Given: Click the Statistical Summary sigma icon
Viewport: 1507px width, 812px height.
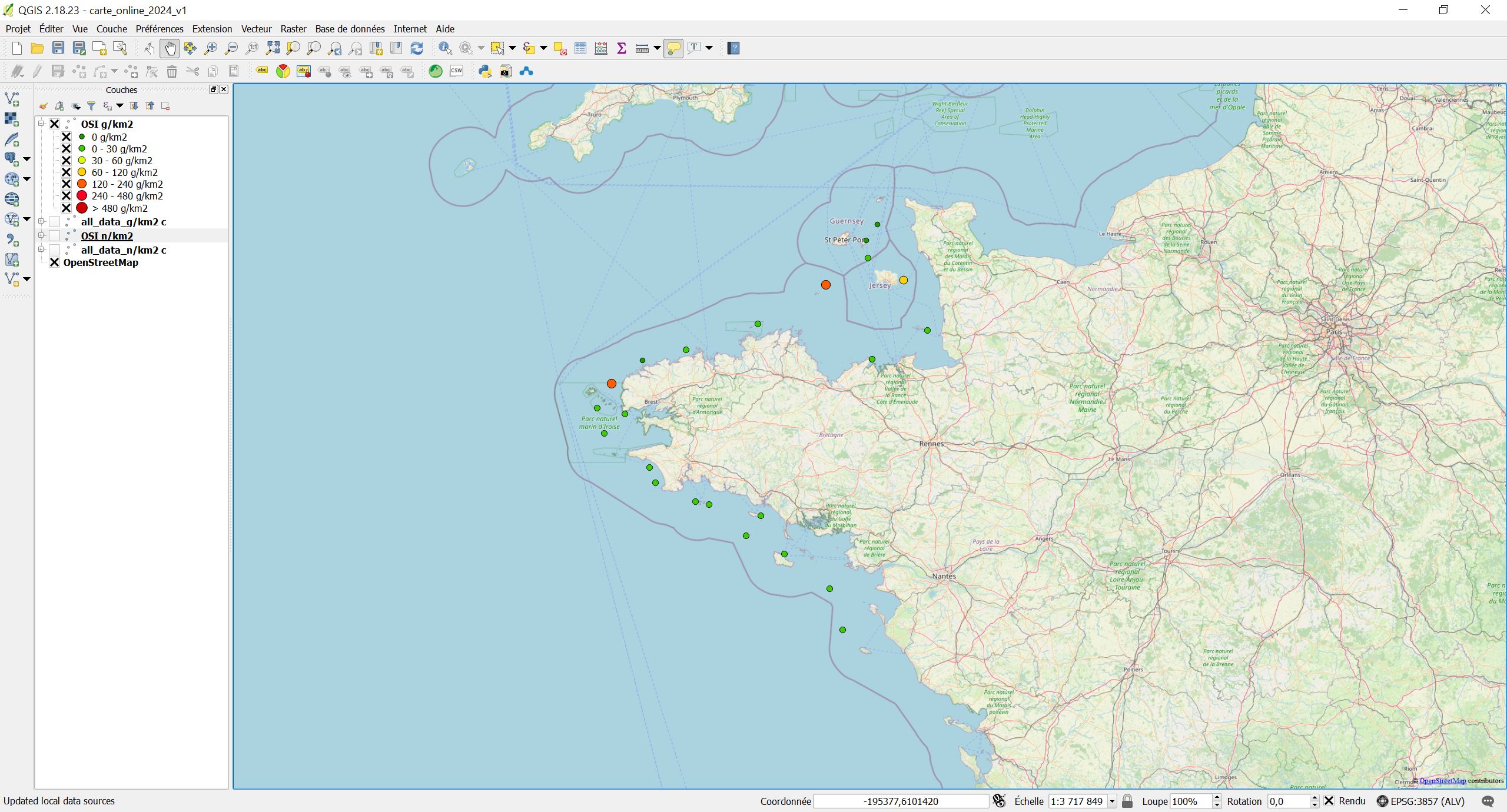Looking at the screenshot, I should [x=621, y=48].
